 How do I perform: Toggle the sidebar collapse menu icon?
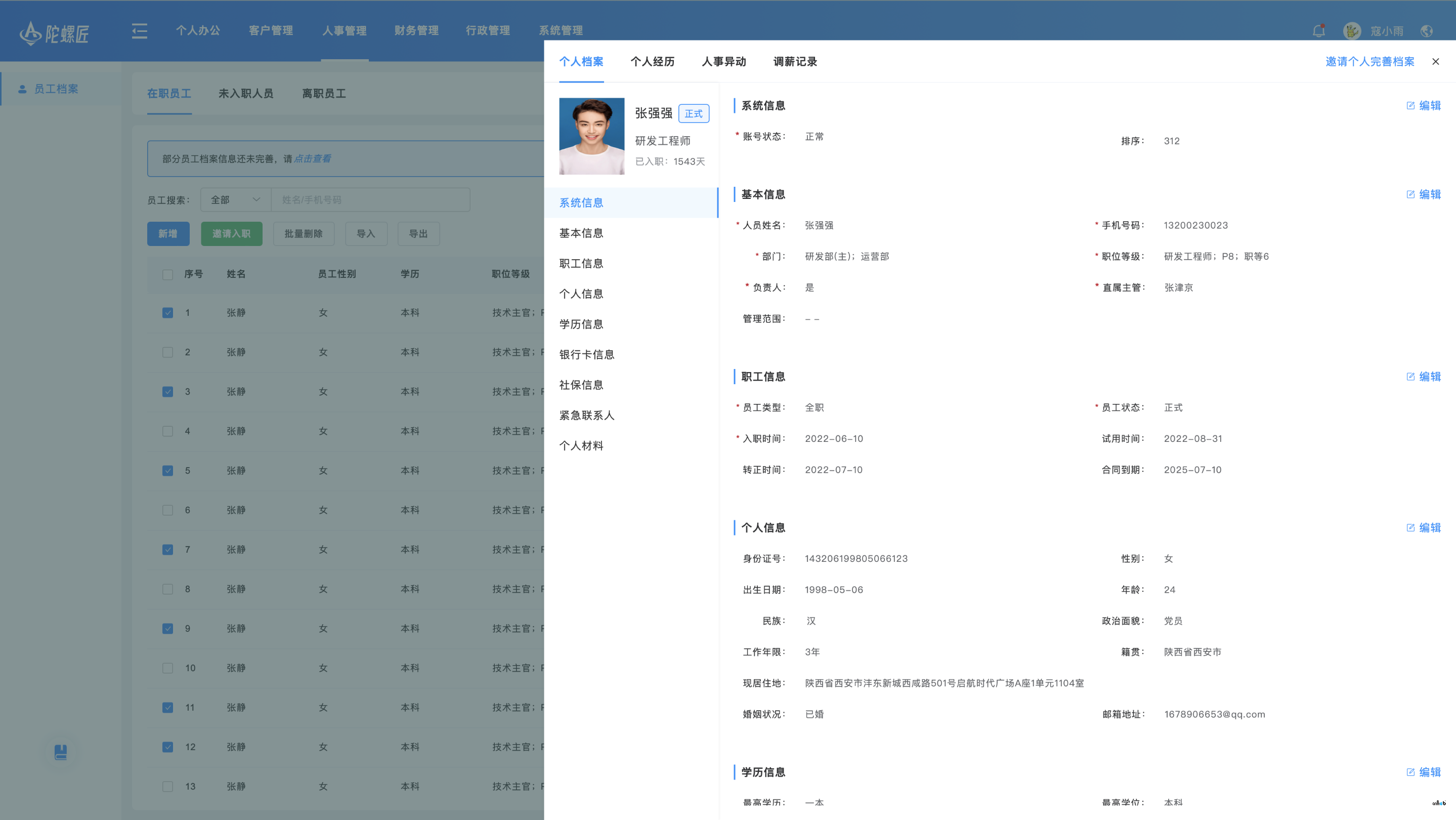coord(140,30)
